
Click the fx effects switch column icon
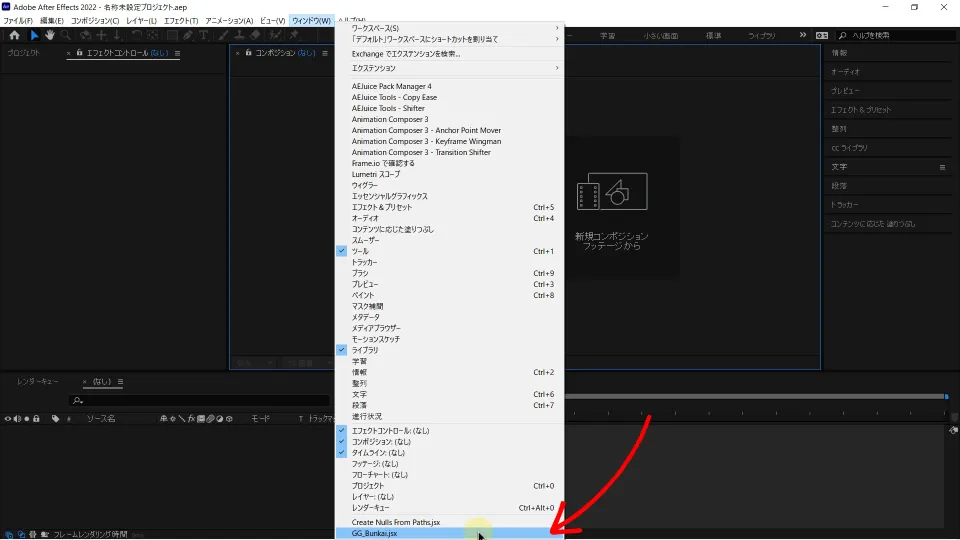tap(191, 419)
